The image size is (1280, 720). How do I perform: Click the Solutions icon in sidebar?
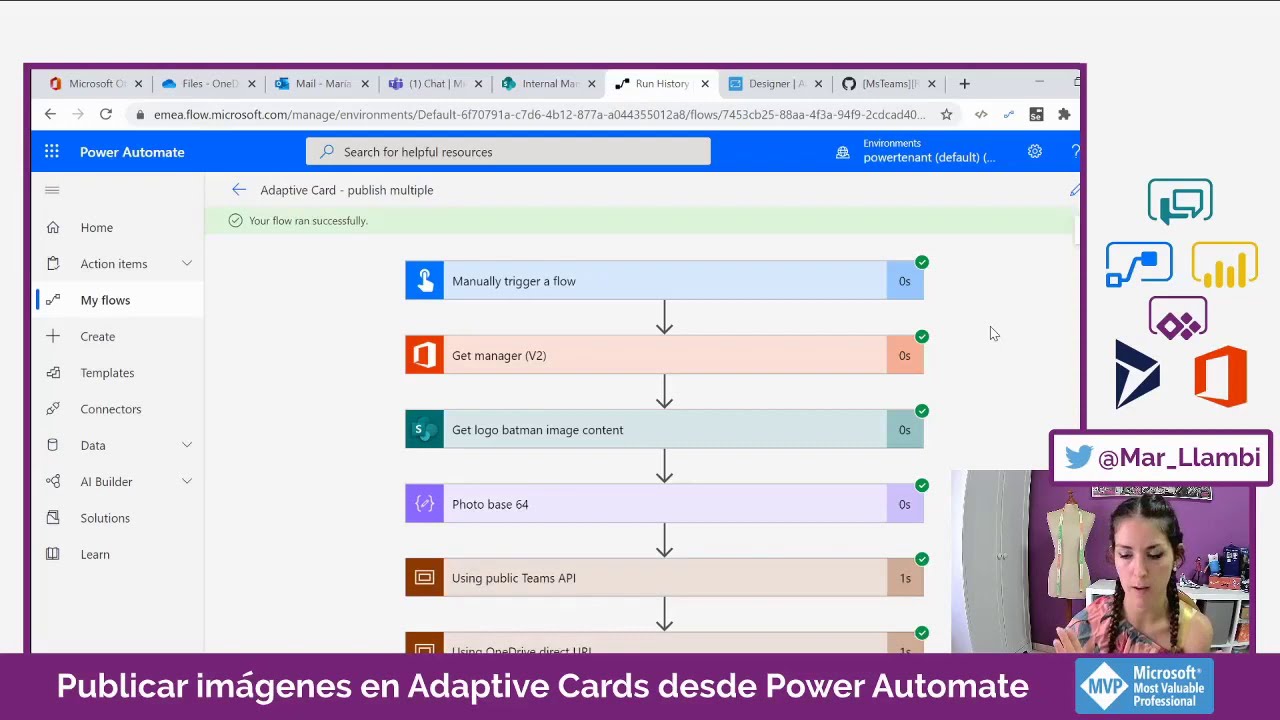tap(53, 518)
